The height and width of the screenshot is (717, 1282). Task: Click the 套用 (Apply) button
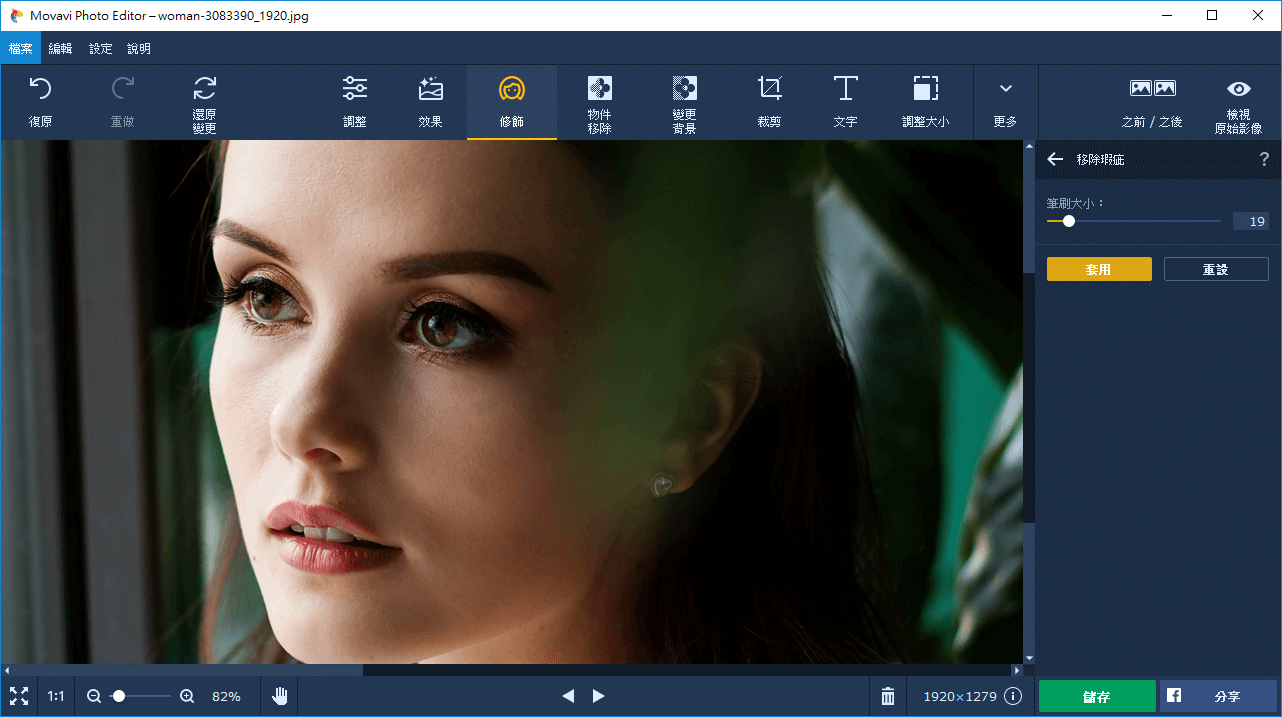point(1099,269)
